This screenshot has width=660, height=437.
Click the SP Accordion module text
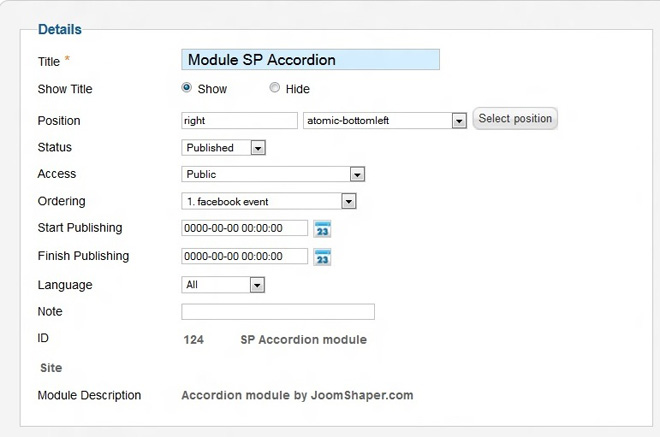point(303,340)
